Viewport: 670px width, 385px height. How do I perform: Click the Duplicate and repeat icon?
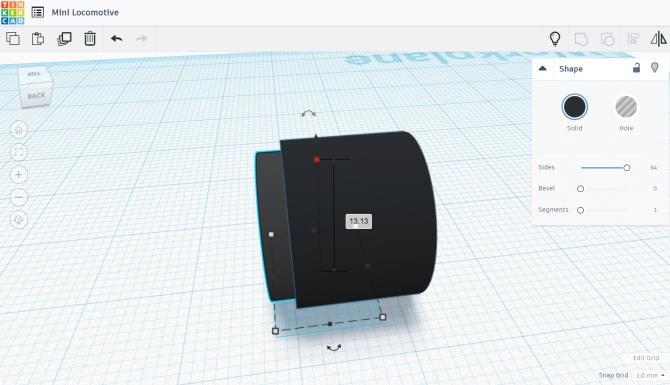point(64,39)
